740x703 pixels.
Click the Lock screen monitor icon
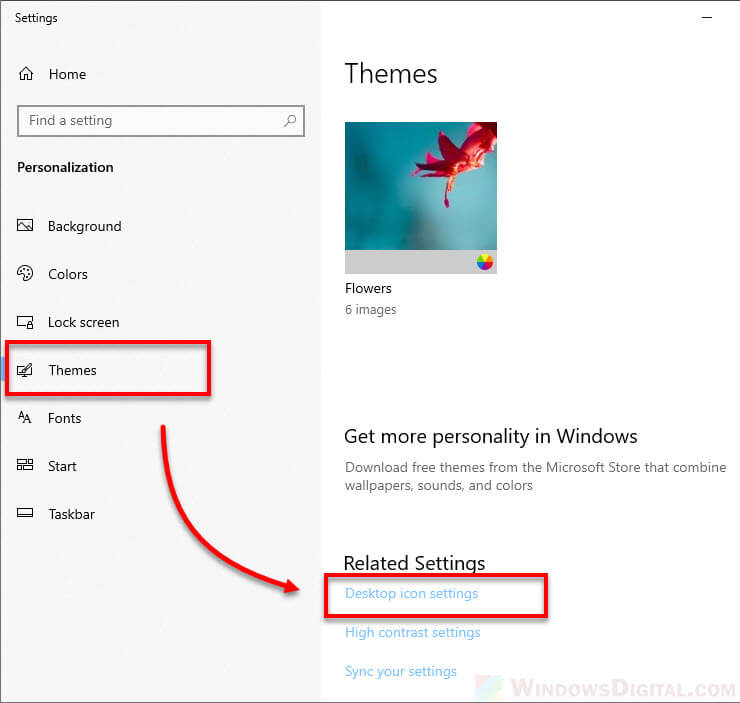tap(26, 322)
